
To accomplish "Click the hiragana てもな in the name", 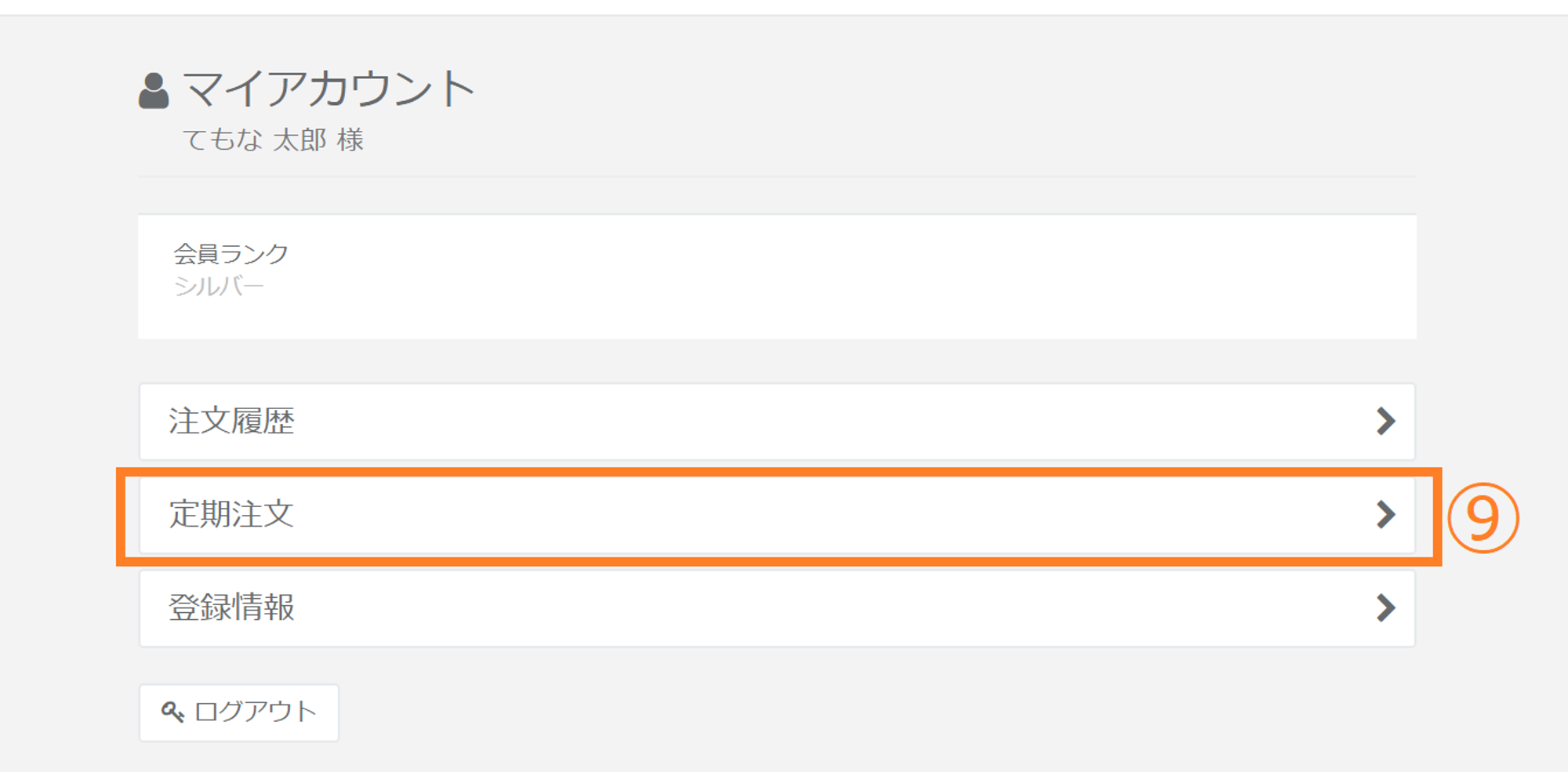I will click(222, 140).
